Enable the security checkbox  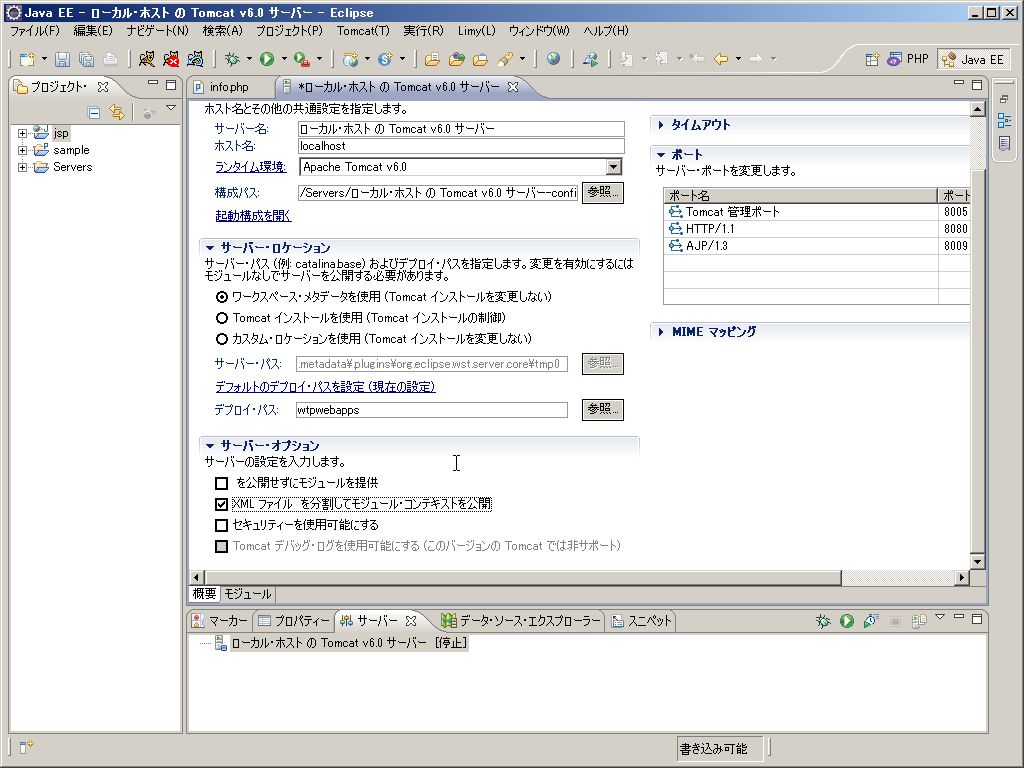pyautogui.click(x=221, y=525)
